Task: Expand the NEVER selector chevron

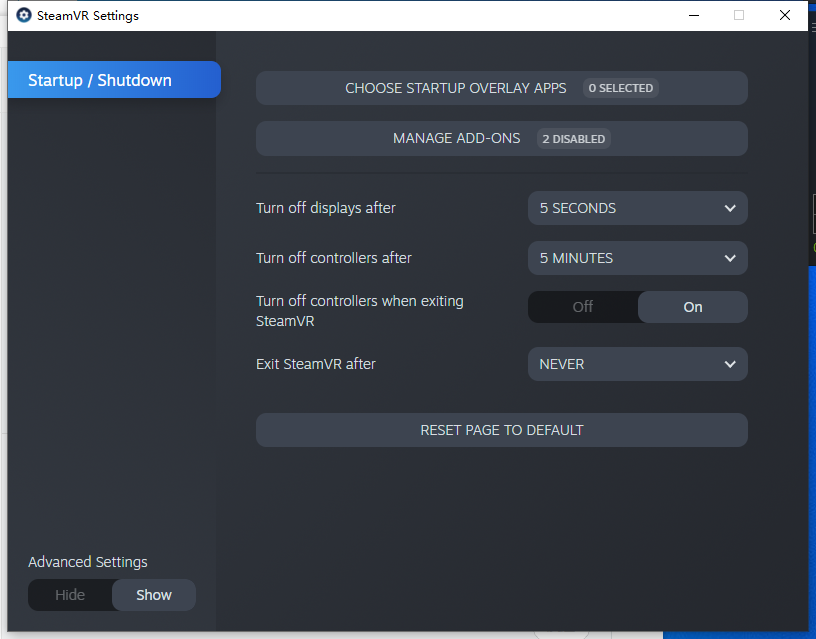Action: click(731, 364)
